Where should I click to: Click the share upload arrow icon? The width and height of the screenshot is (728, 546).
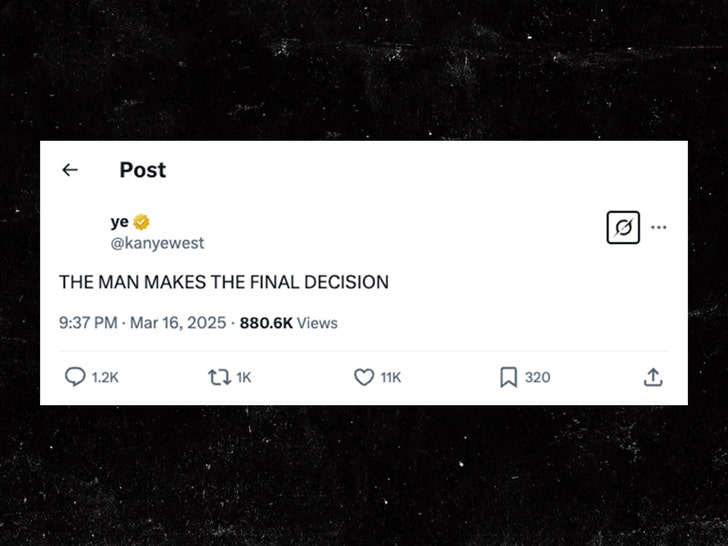click(652, 377)
